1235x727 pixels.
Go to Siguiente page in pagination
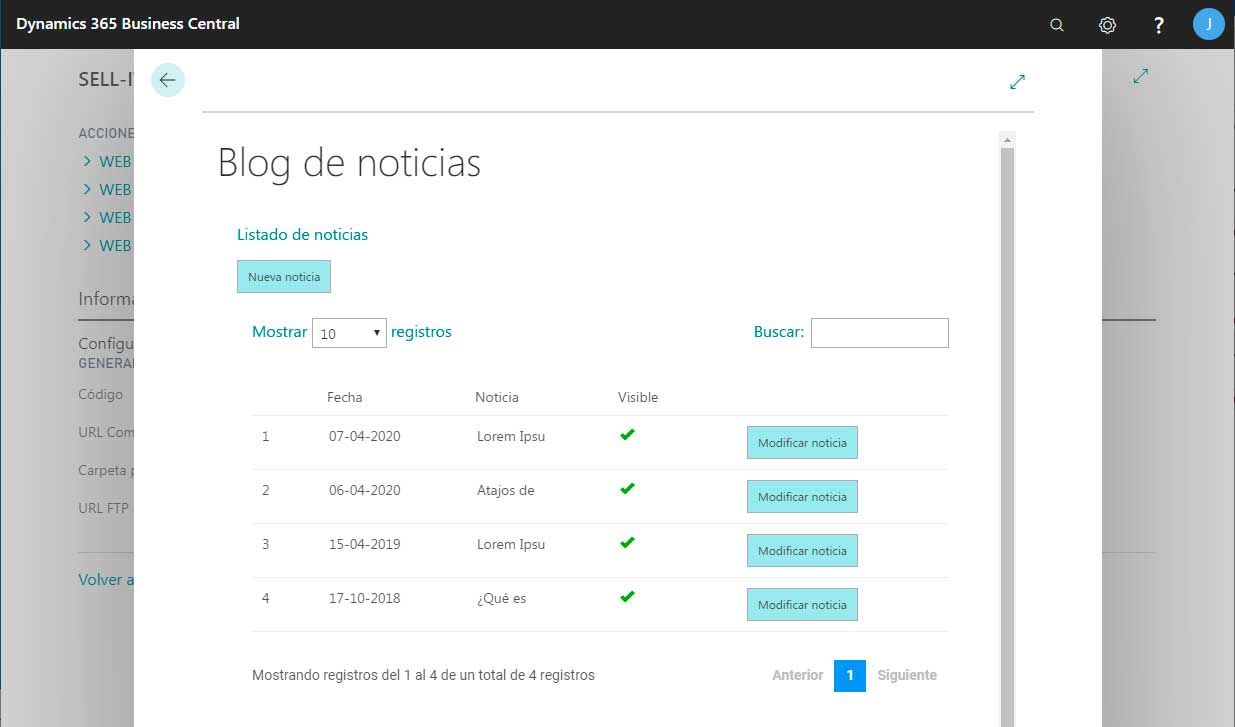pyautogui.click(x=907, y=675)
